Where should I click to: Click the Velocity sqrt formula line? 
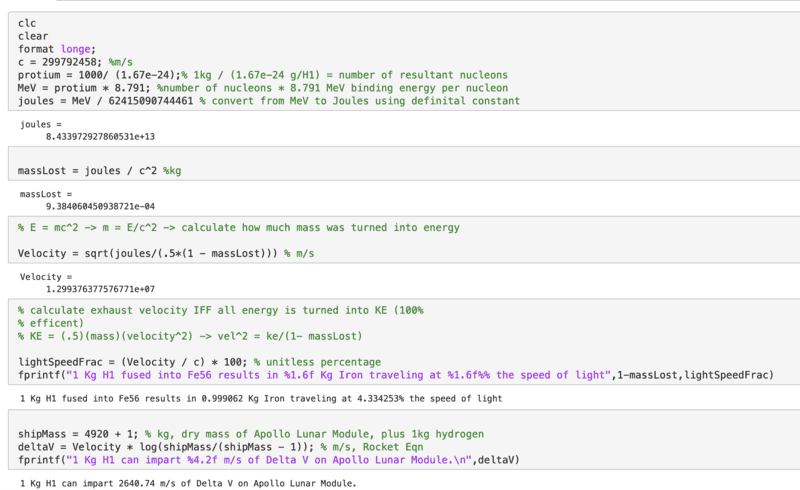[166, 254]
